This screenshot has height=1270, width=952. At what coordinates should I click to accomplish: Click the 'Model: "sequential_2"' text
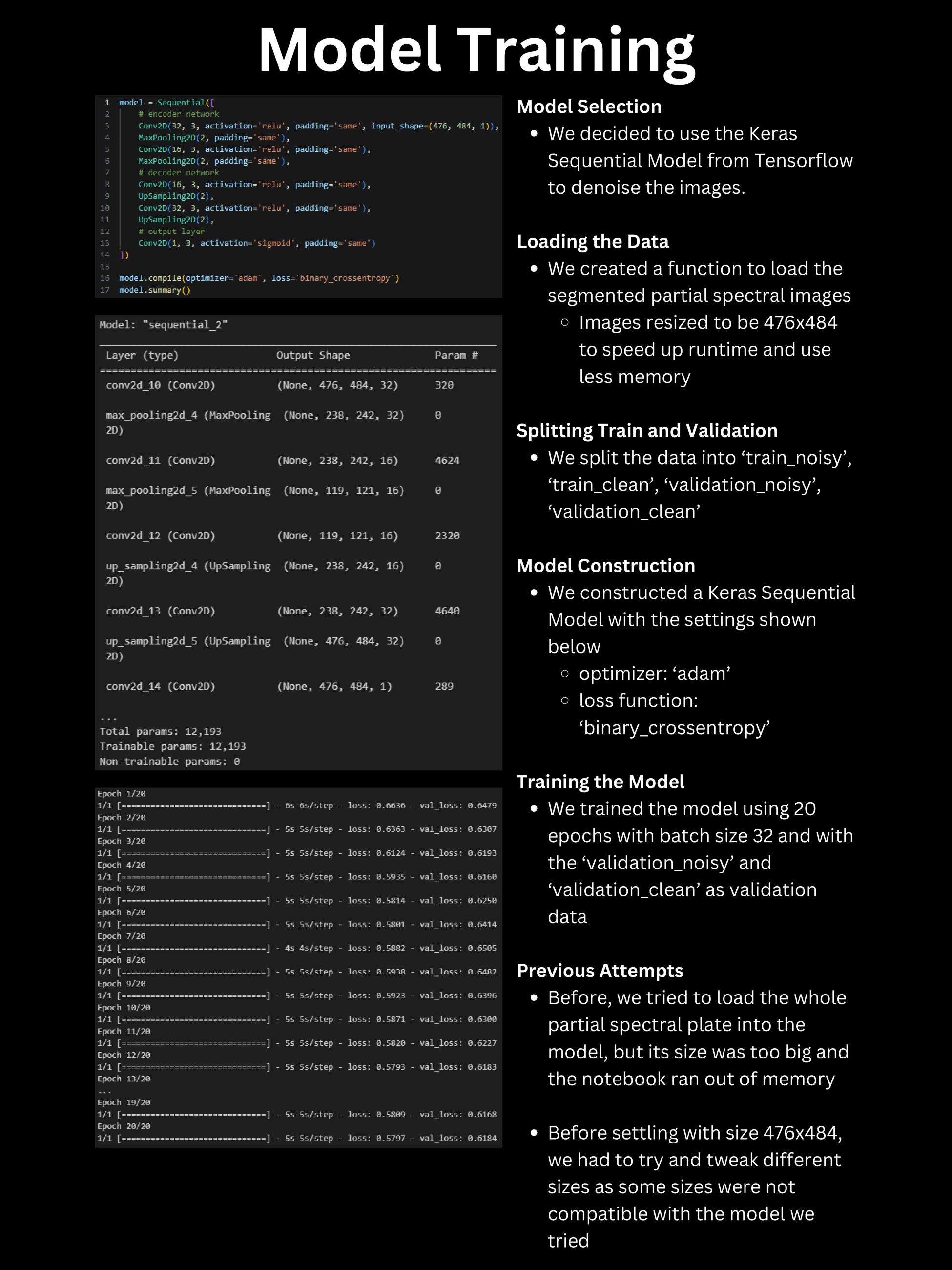(x=164, y=324)
